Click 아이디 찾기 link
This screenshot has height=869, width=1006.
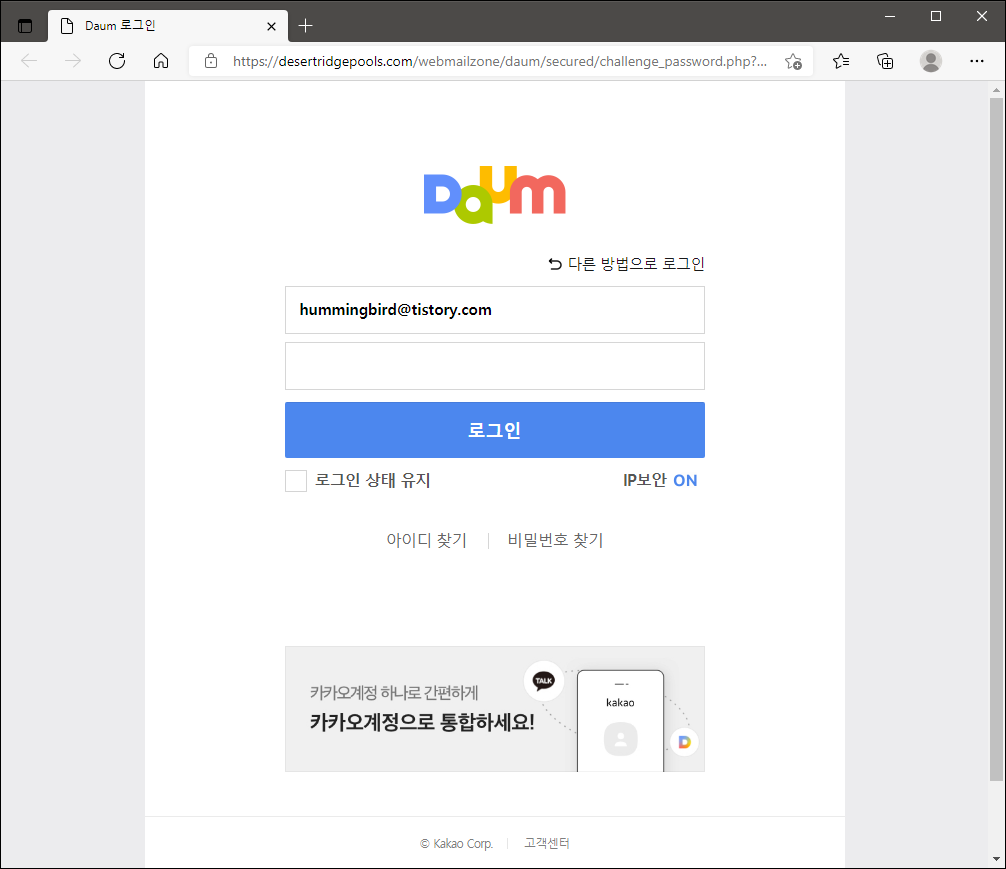coord(427,540)
